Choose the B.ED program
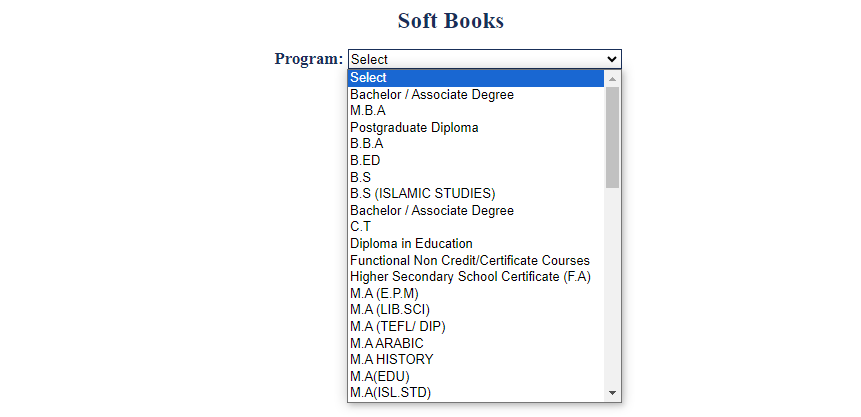Viewport: 861px width, 417px height. [476, 160]
